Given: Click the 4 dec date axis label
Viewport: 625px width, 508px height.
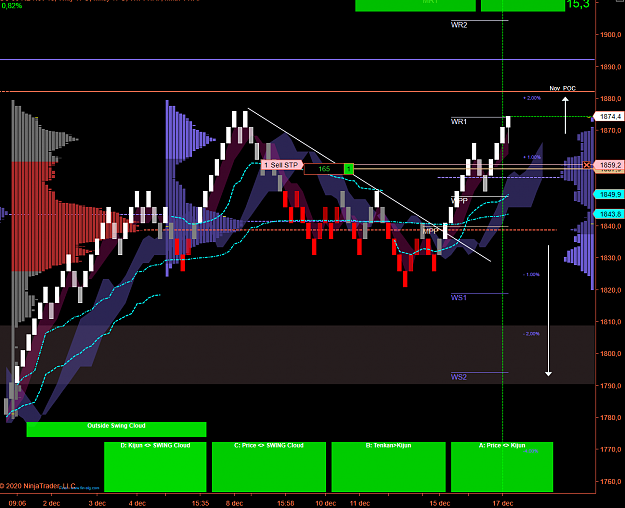Looking at the screenshot, I should click(x=137, y=503).
